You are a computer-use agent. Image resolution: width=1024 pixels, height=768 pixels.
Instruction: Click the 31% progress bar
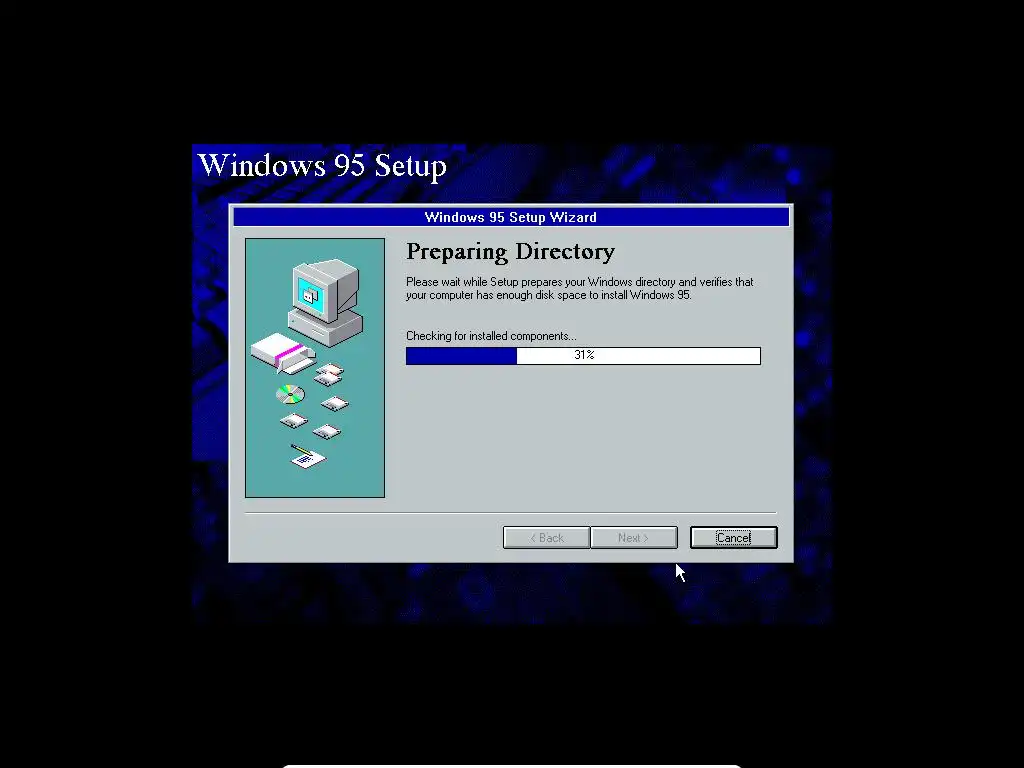coord(583,355)
